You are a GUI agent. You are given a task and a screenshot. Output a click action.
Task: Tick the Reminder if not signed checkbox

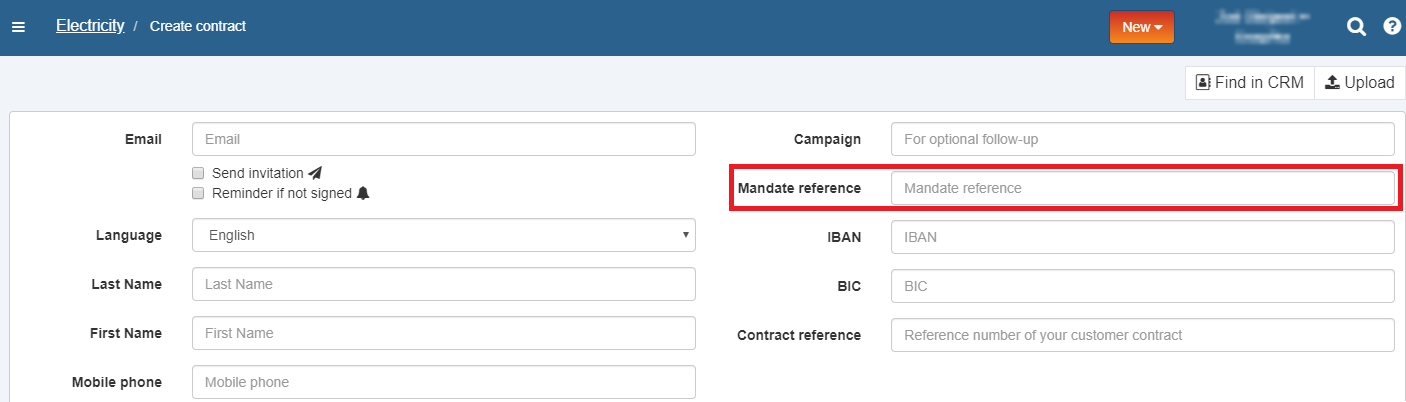point(198,193)
